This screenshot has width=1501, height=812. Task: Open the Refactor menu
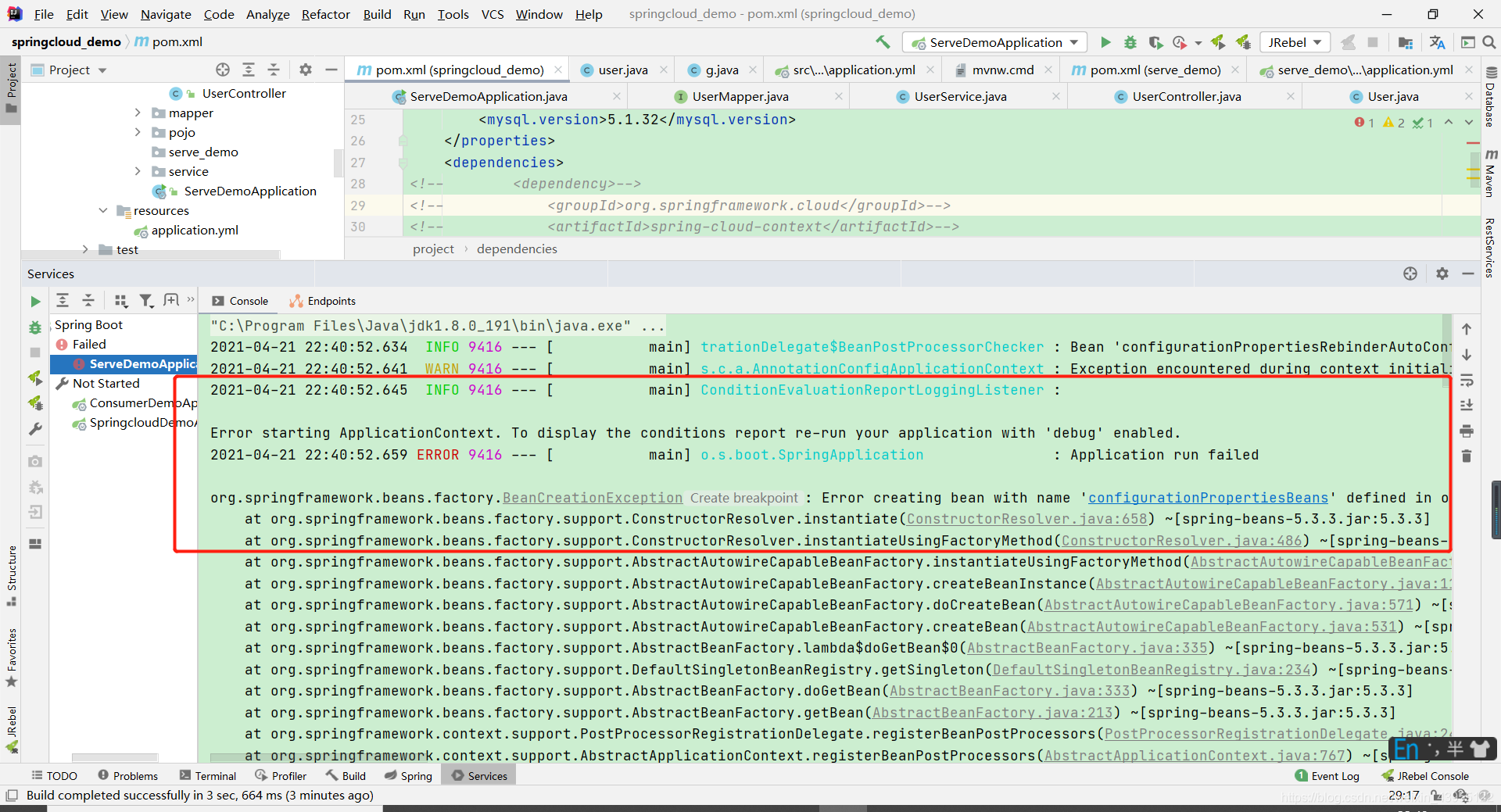coord(326,14)
